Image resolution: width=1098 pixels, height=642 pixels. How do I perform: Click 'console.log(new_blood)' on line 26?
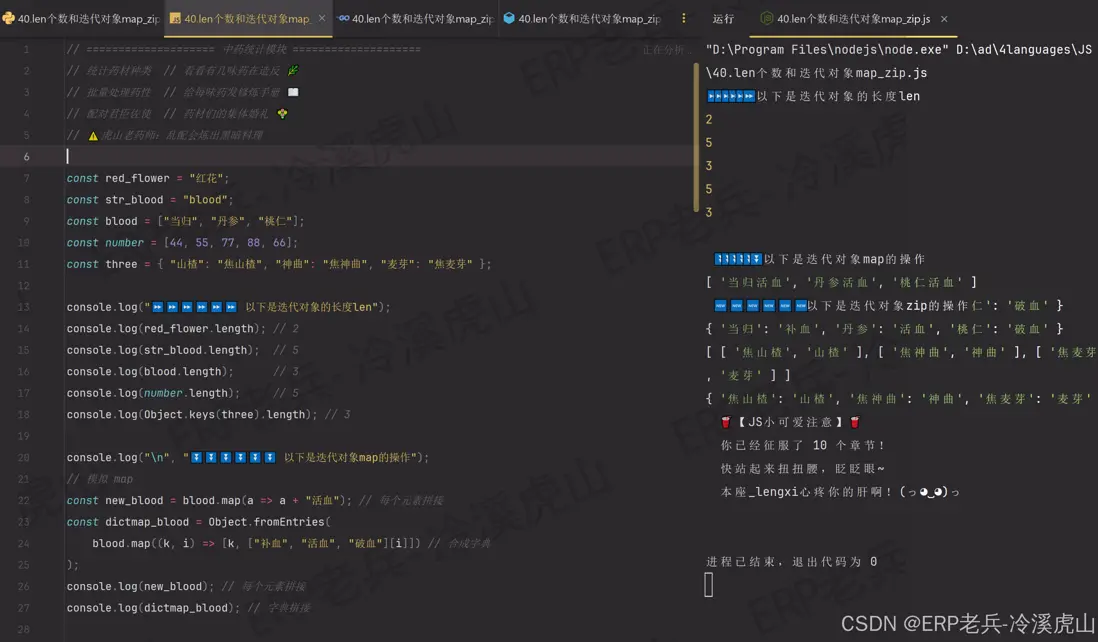pos(139,586)
